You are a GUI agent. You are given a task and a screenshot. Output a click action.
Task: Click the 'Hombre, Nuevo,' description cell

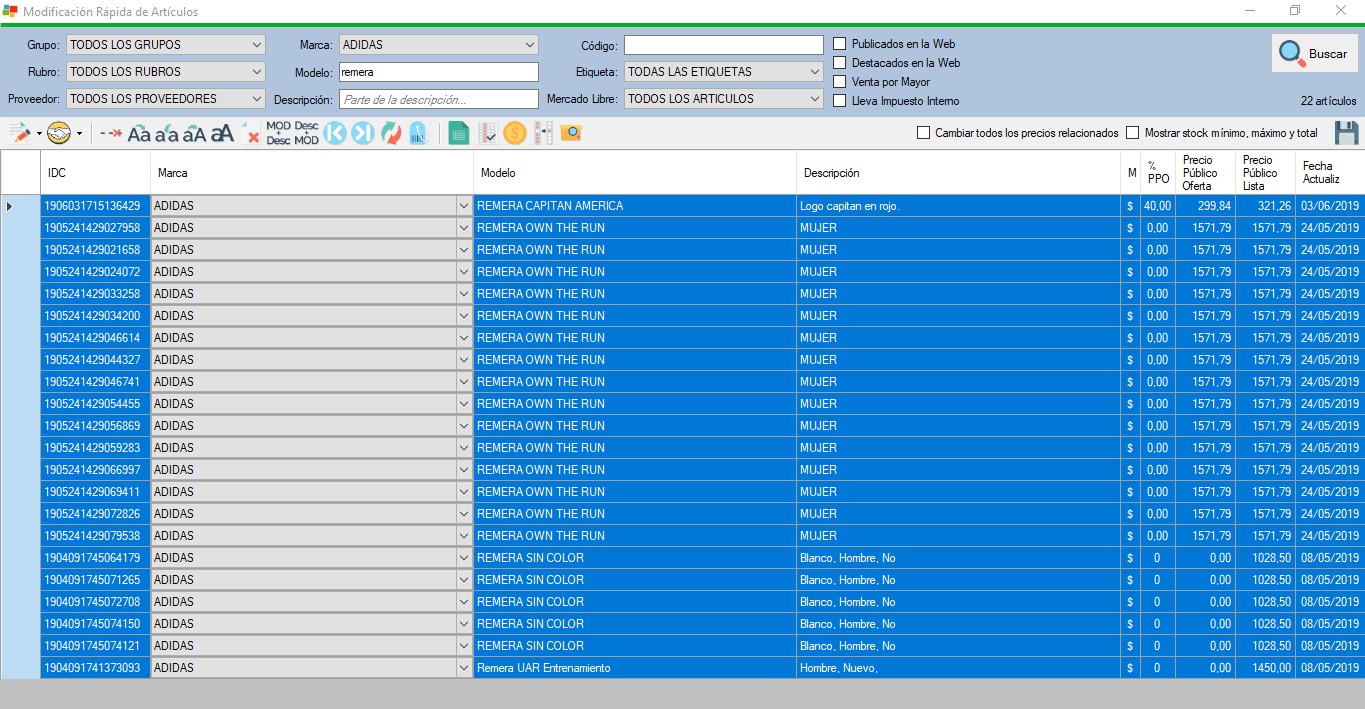(959, 668)
